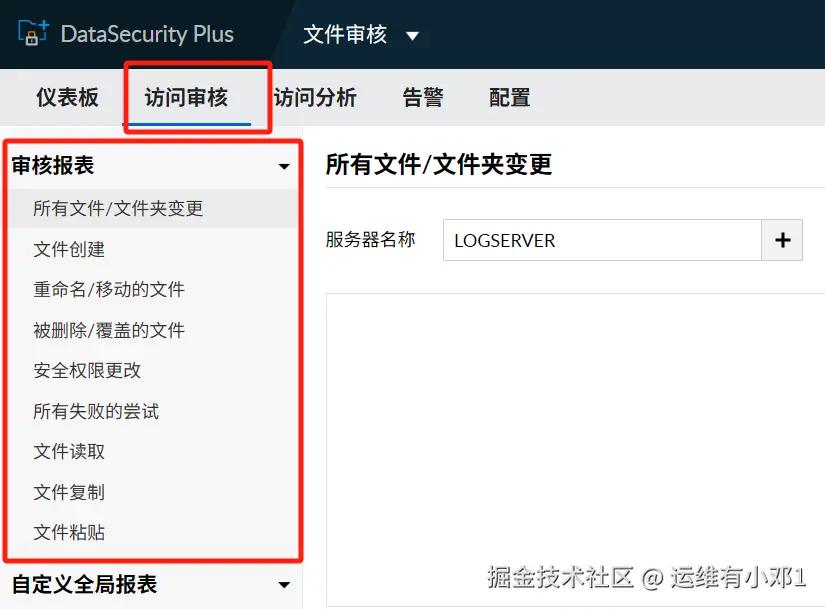The height and width of the screenshot is (609, 825).
Task: Open the 配置 tab
Action: pos(509,97)
